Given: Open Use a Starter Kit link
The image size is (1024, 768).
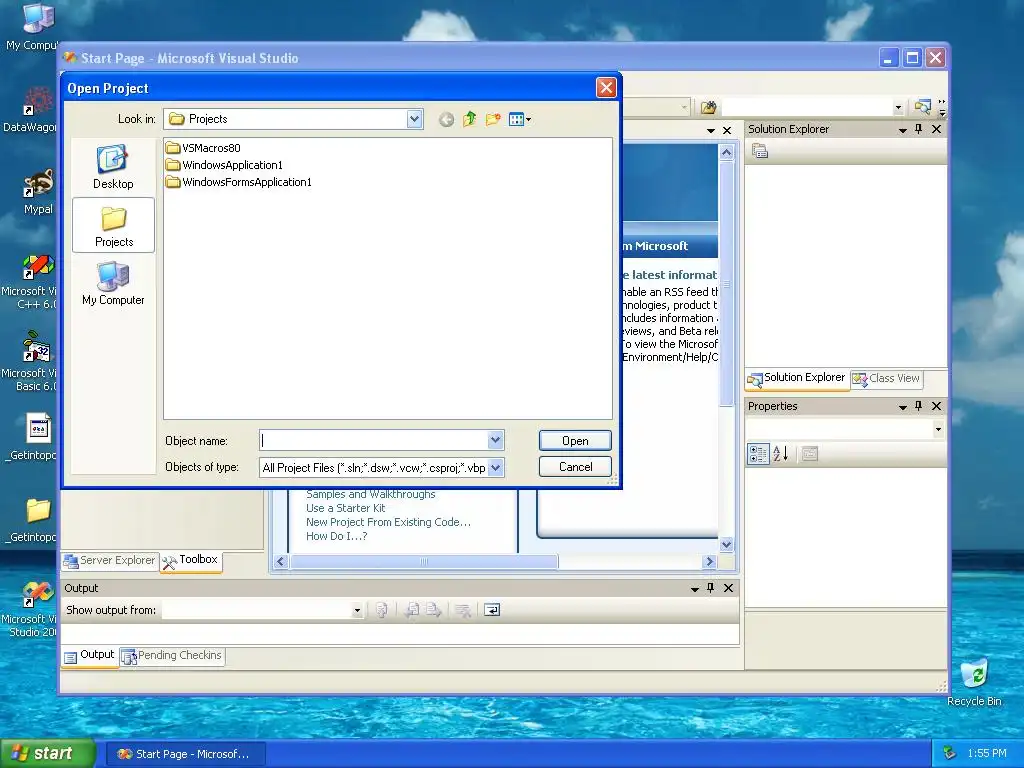Looking at the screenshot, I should tap(345, 508).
